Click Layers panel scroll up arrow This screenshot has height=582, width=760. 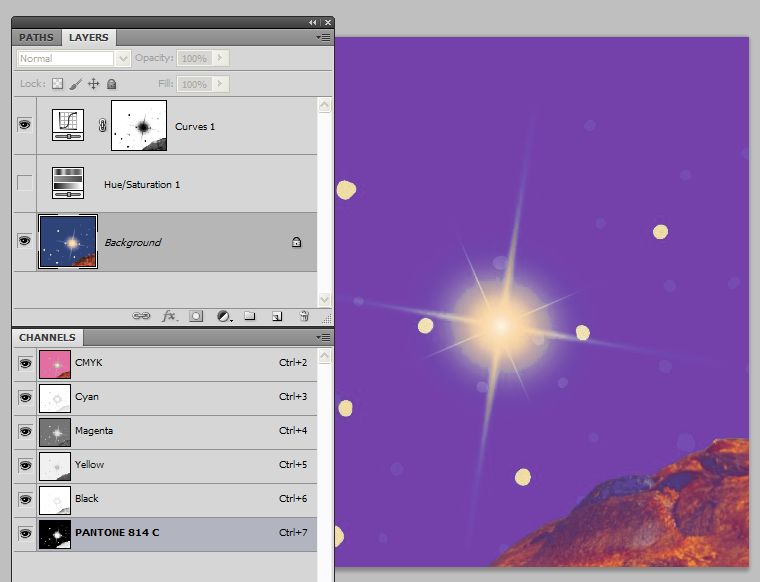coord(324,105)
